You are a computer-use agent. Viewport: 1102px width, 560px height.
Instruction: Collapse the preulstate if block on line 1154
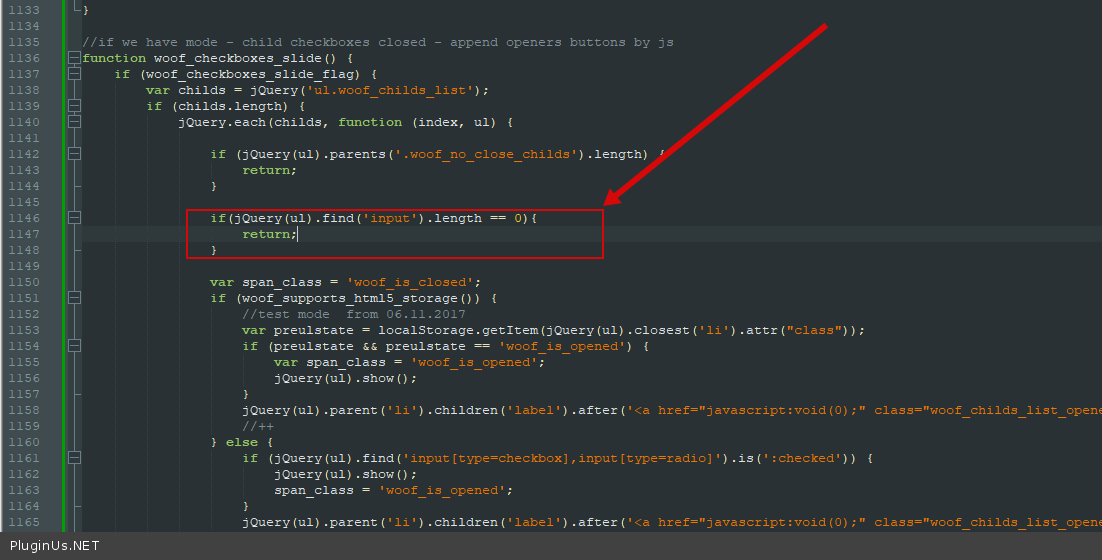click(x=74, y=346)
